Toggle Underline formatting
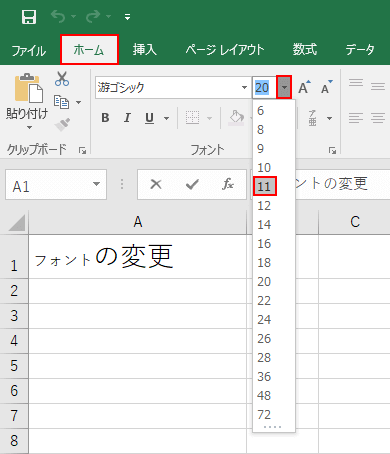 point(150,118)
